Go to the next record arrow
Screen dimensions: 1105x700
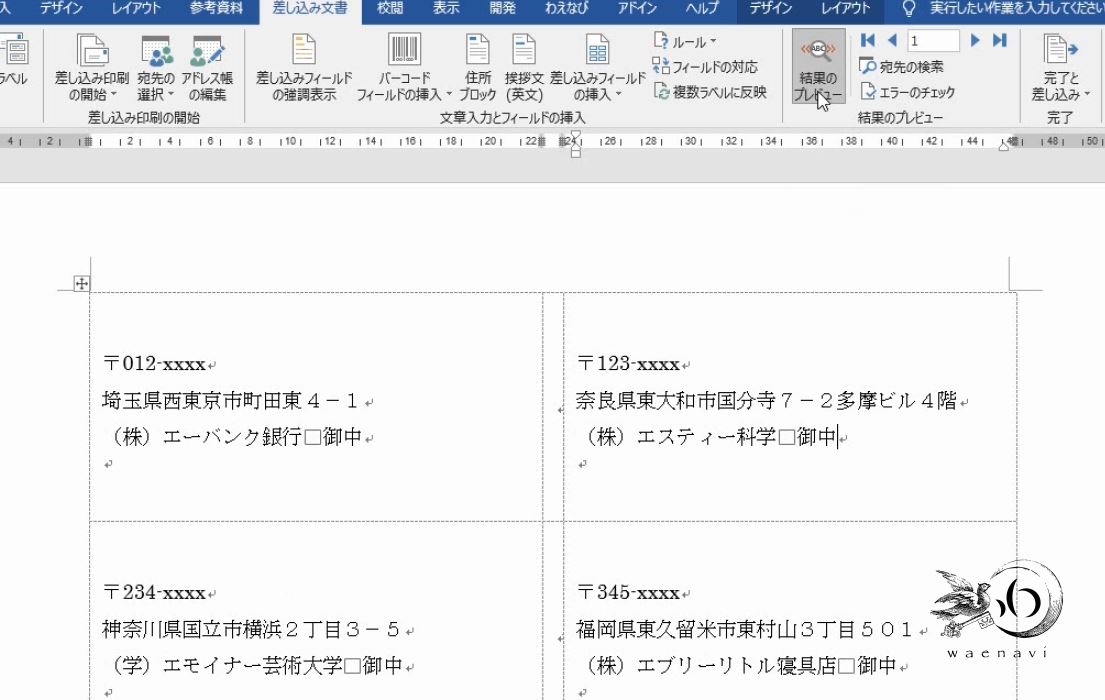click(975, 40)
